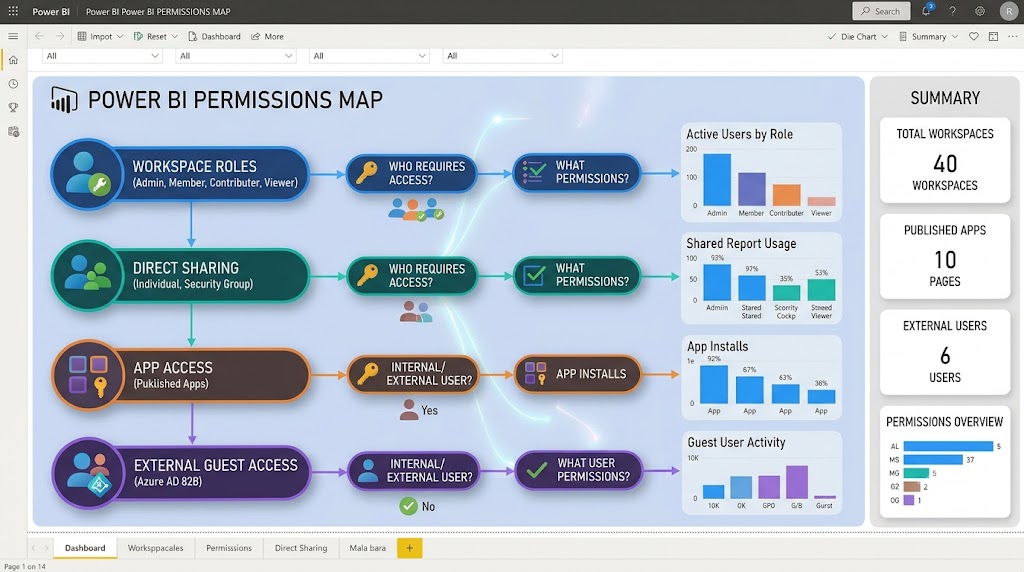1024x572 pixels.
Task: Switch to the Direct Sharing page tab
Action: (301, 548)
